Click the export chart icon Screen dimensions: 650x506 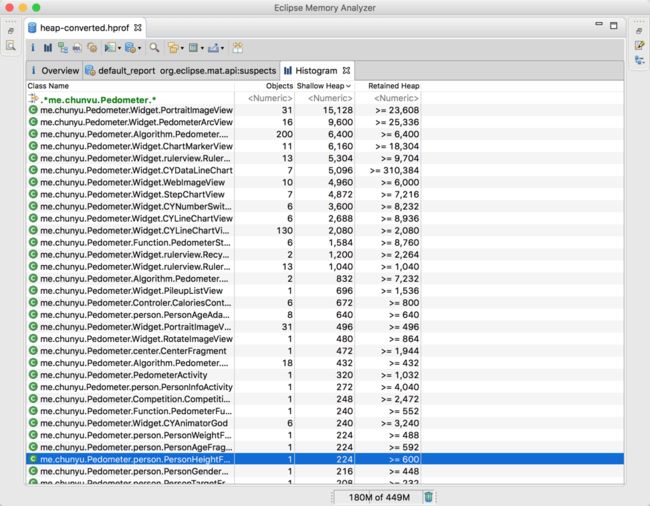point(213,48)
